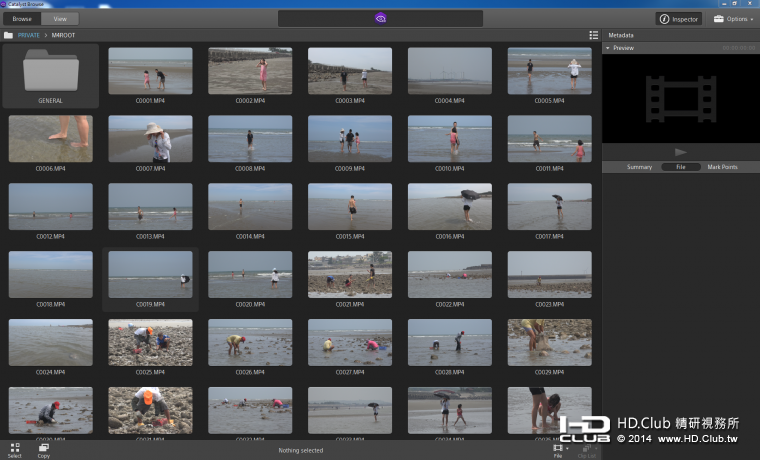The width and height of the screenshot is (760, 460).
Task: Open the File dropdown arrow at bottom
Action: click(x=568, y=447)
